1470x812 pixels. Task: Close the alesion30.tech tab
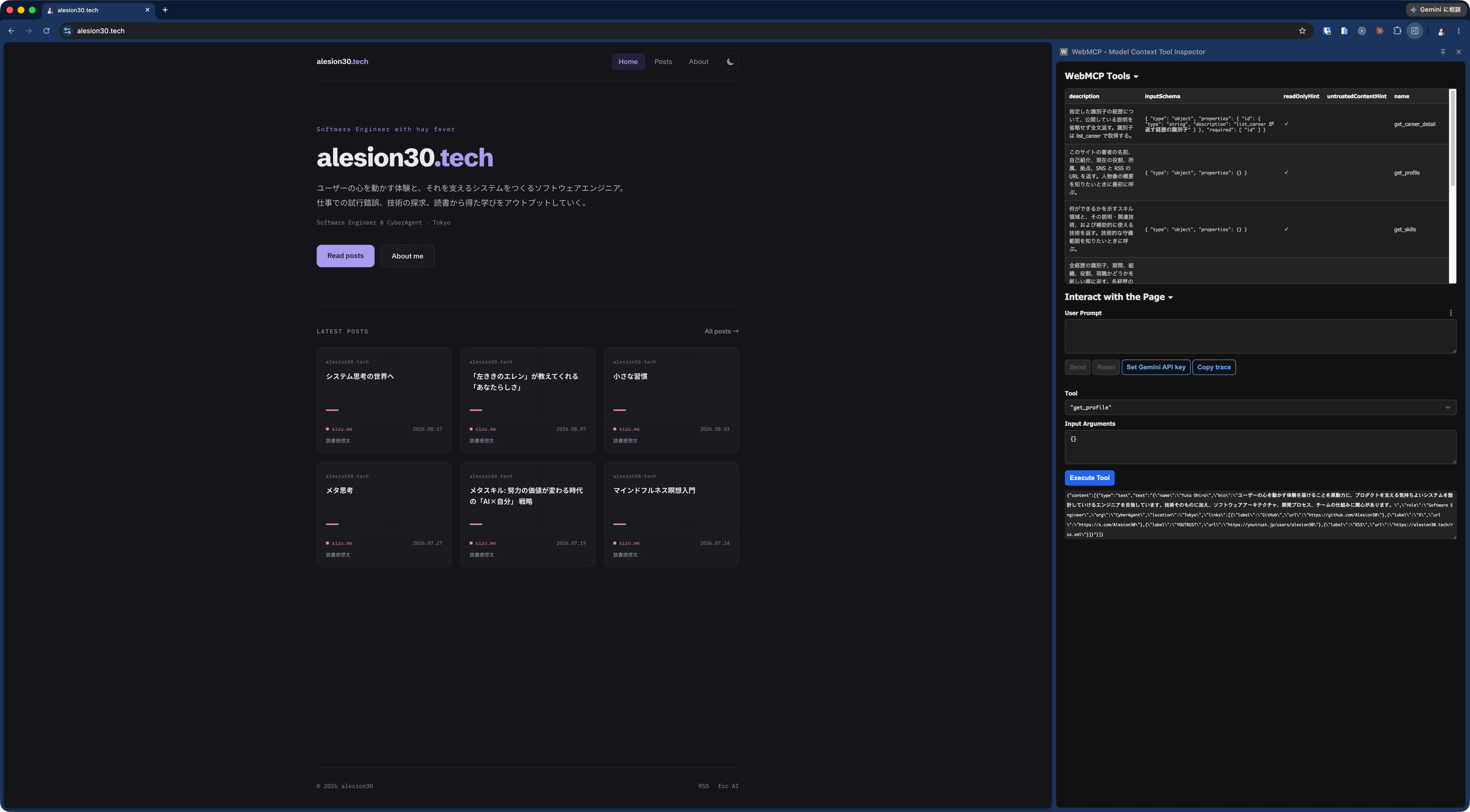(147, 10)
